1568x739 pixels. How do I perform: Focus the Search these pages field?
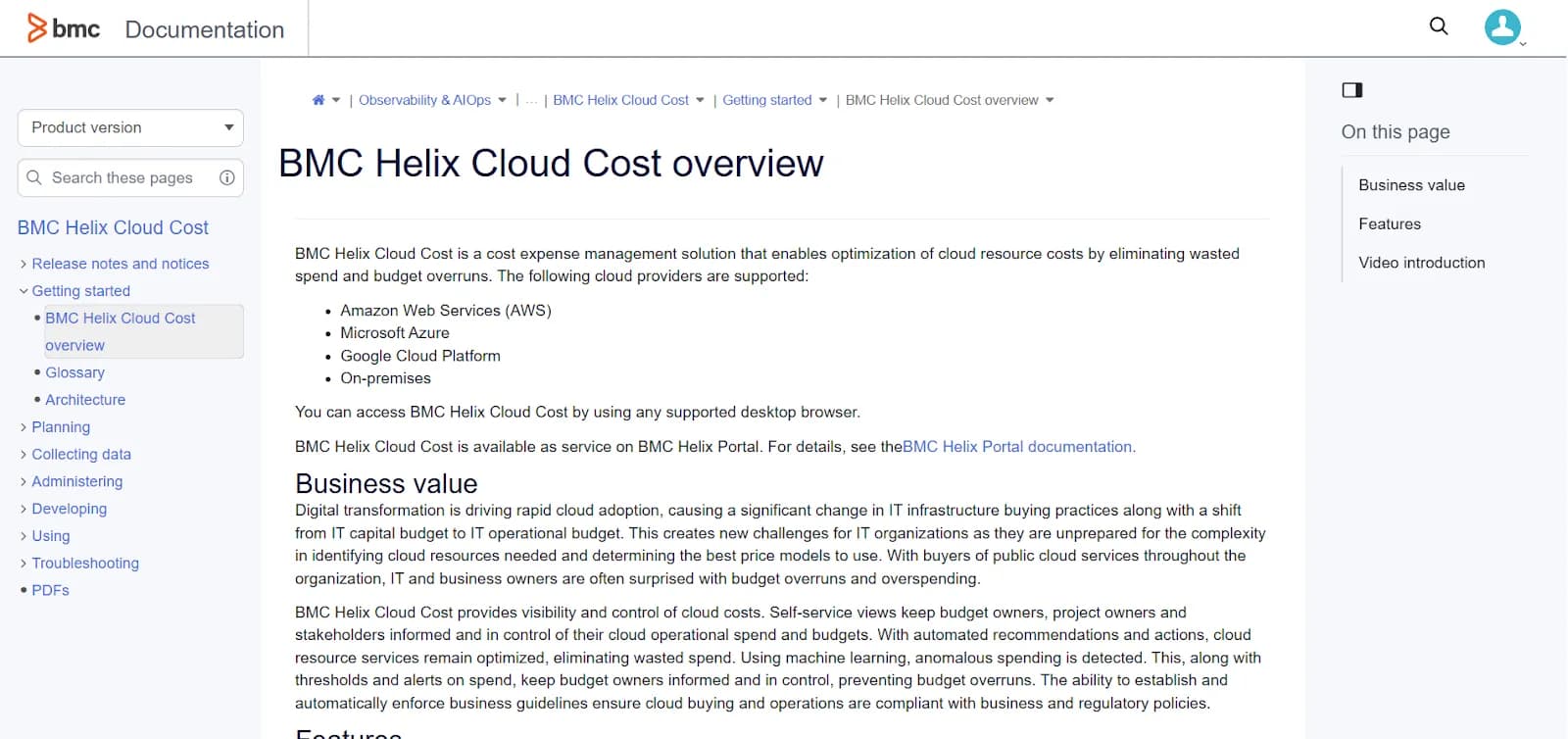point(130,177)
